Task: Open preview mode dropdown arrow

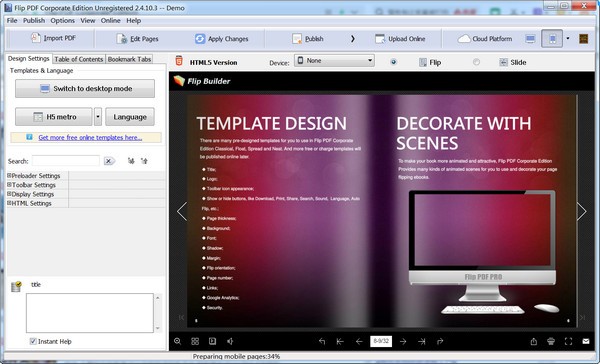Action: click(x=568, y=38)
